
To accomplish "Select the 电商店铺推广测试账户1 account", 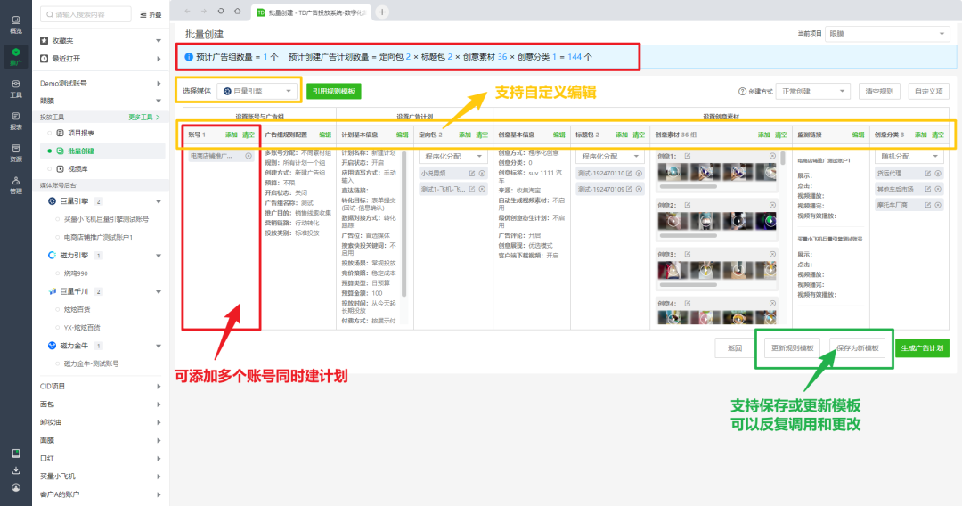I will 98,237.
